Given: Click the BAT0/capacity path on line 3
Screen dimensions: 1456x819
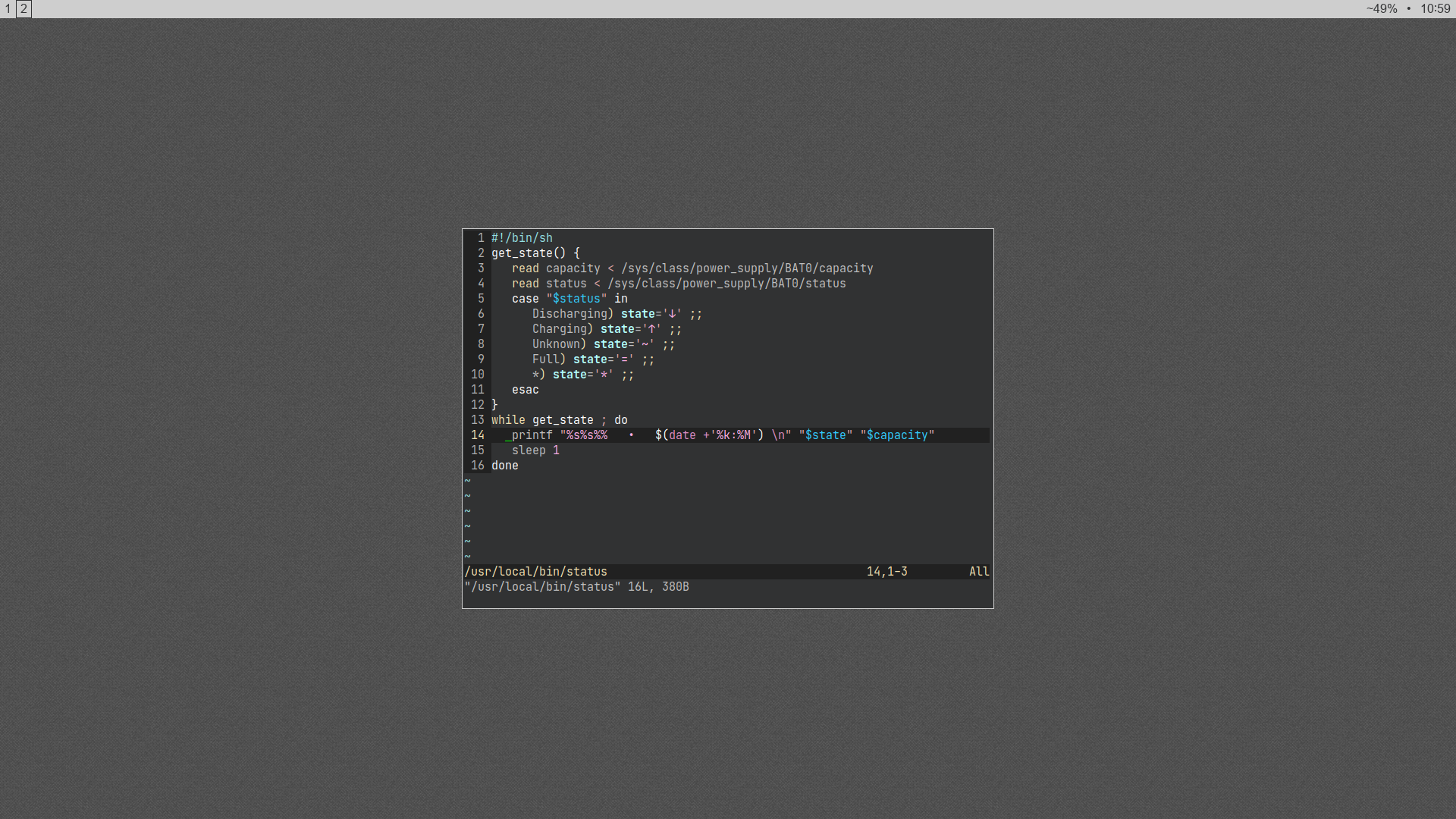Looking at the screenshot, I should point(747,268).
